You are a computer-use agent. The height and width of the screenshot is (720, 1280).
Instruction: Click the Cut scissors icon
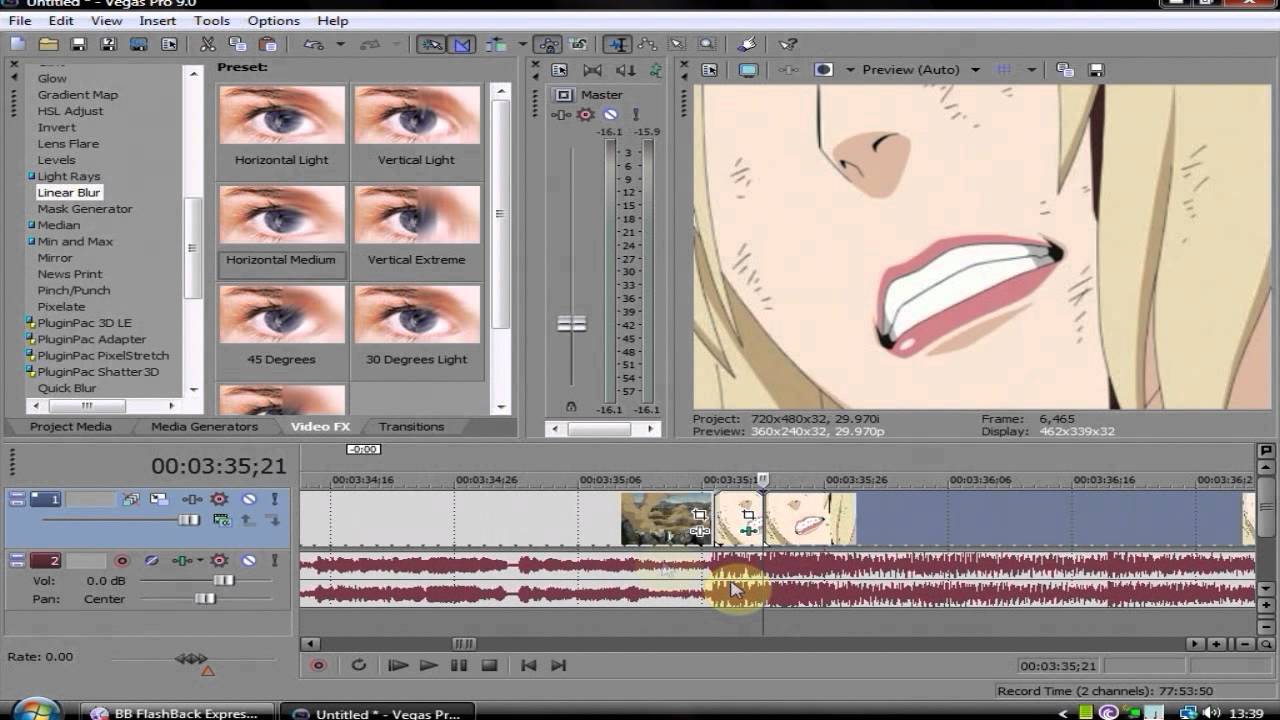pyautogui.click(x=207, y=44)
